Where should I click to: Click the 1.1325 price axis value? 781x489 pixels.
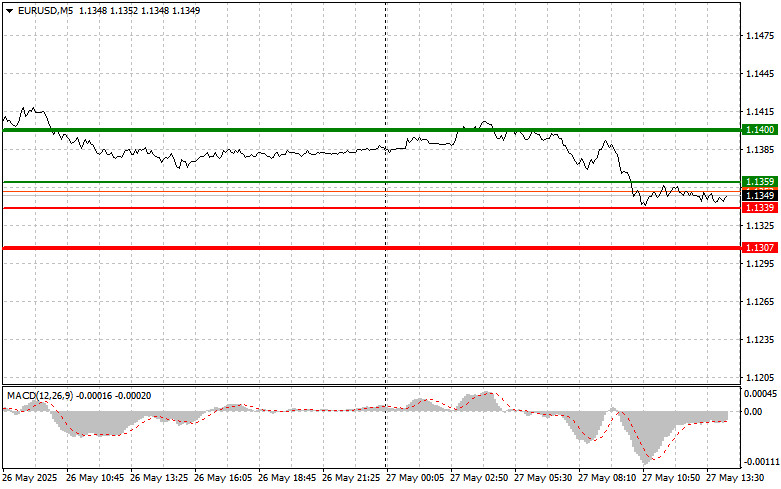pyautogui.click(x=760, y=226)
